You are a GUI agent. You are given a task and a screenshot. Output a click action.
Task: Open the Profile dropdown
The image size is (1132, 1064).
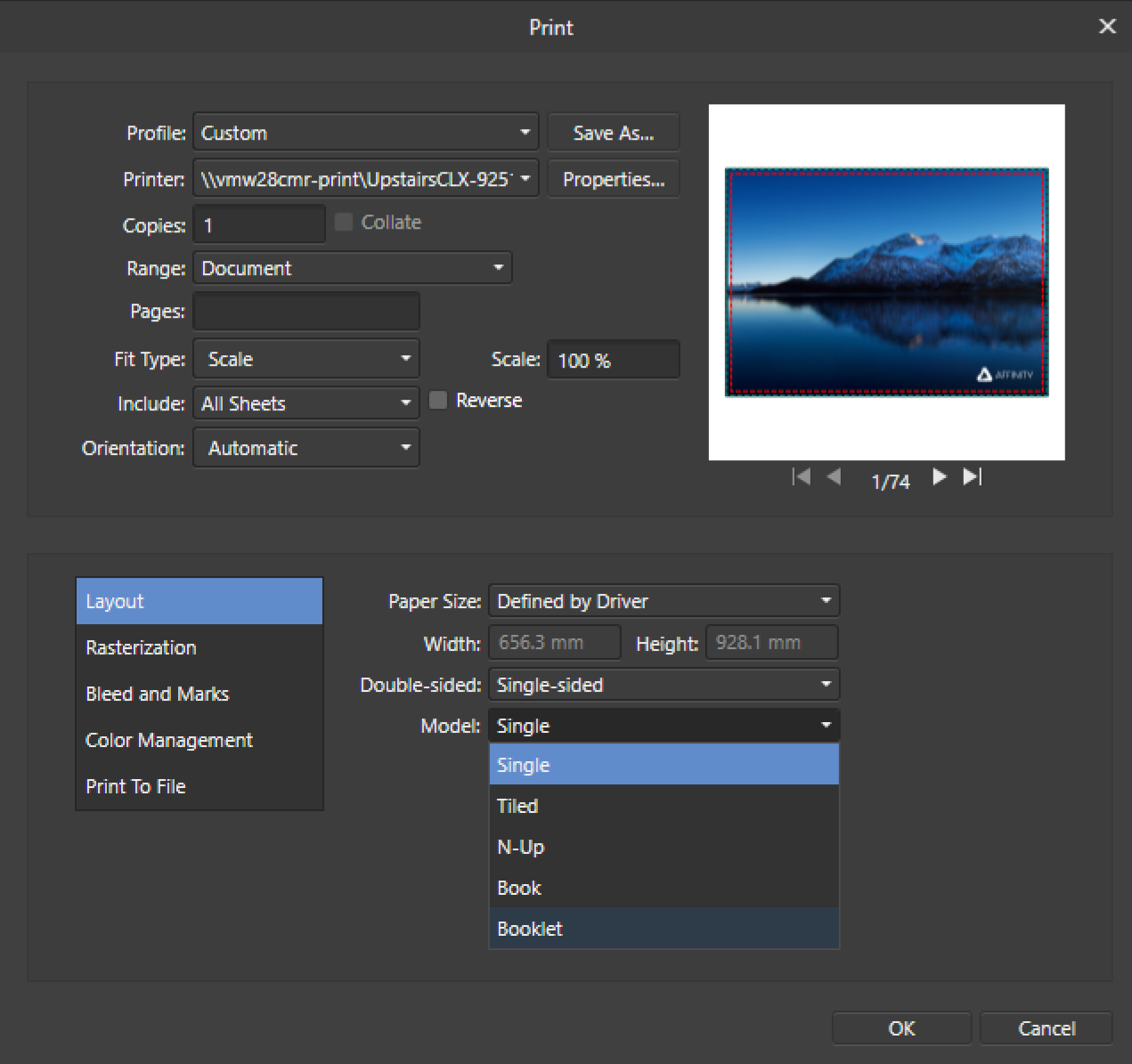(x=365, y=133)
